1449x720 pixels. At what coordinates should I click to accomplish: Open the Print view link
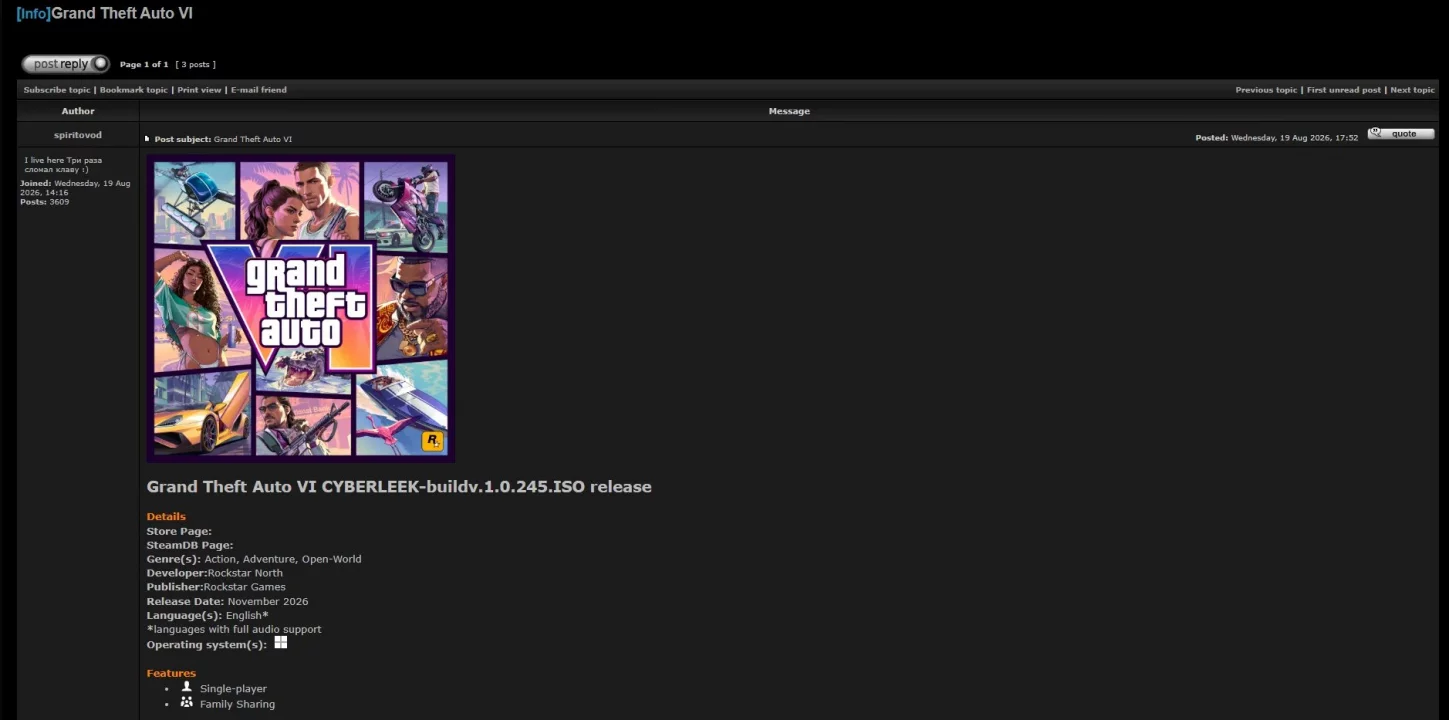[199, 90]
